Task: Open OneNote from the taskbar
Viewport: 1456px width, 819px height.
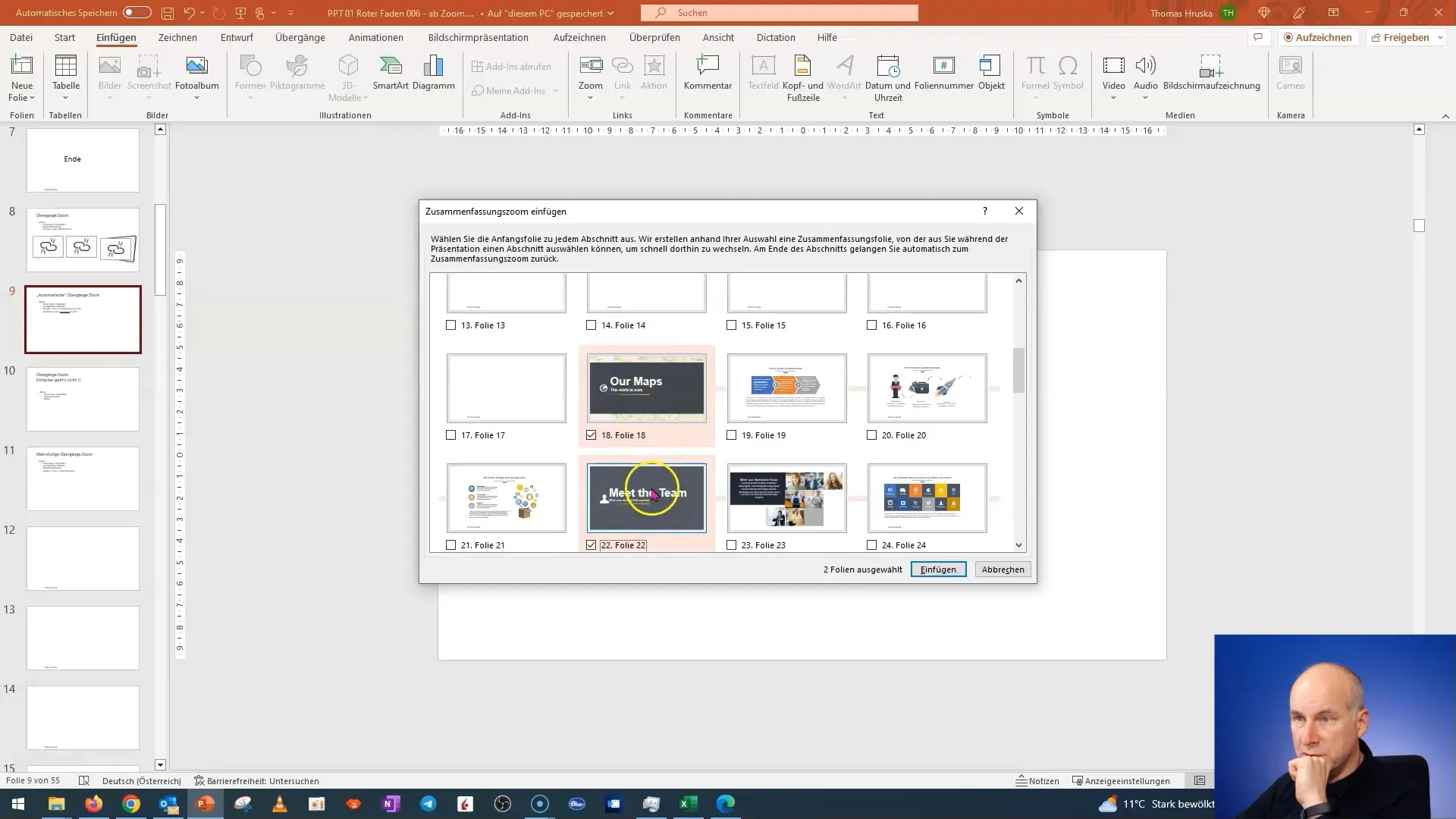Action: pos(391,804)
